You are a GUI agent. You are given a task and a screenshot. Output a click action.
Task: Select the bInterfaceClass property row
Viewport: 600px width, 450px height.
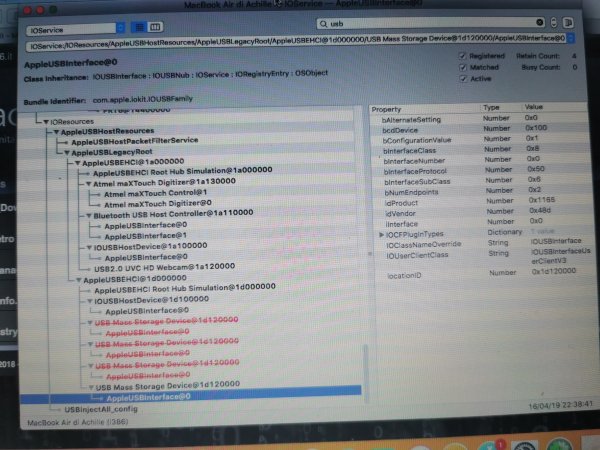point(478,150)
